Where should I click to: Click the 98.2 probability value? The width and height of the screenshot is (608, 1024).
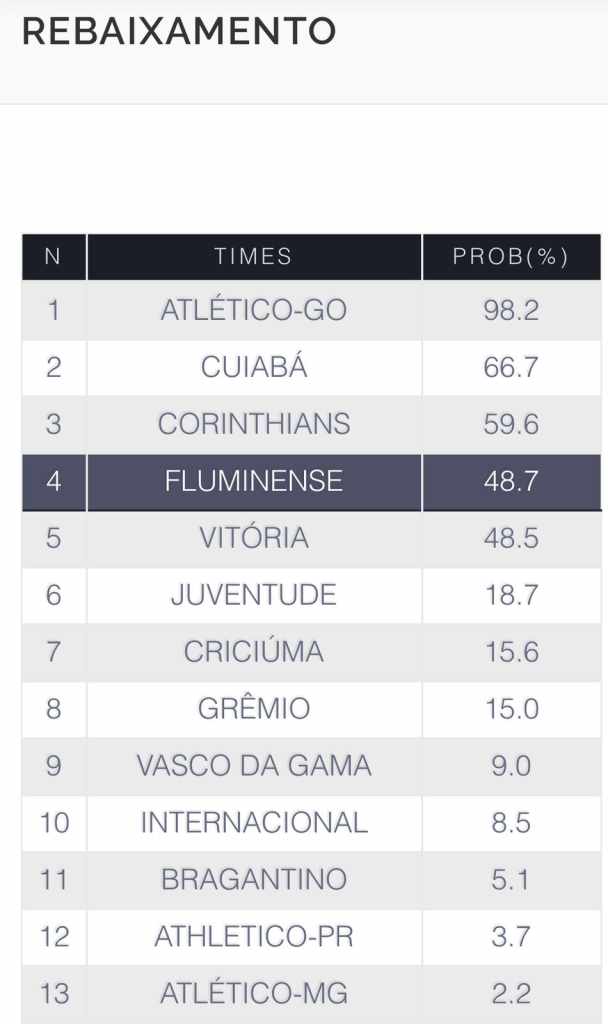[x=511, y=310]
